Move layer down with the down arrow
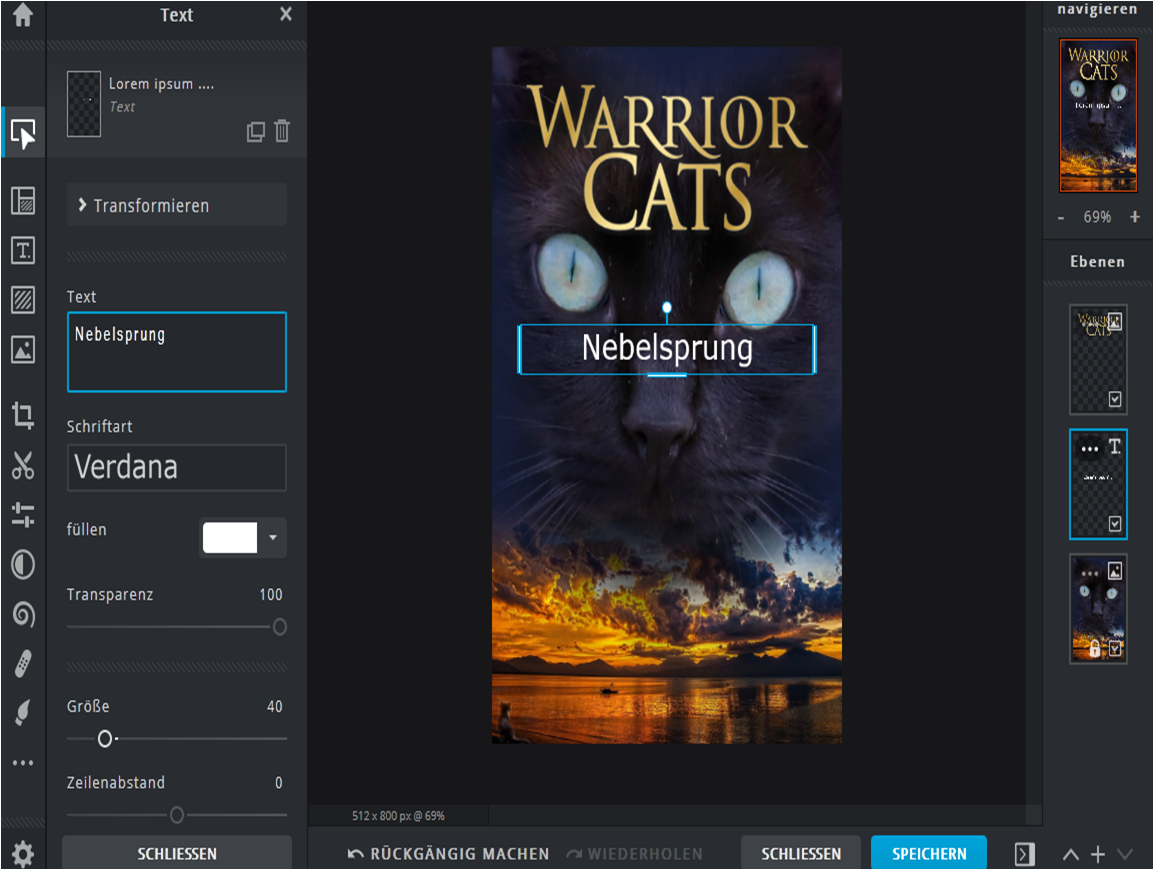The image size is (1154, 870). (x=1125, y=855)
